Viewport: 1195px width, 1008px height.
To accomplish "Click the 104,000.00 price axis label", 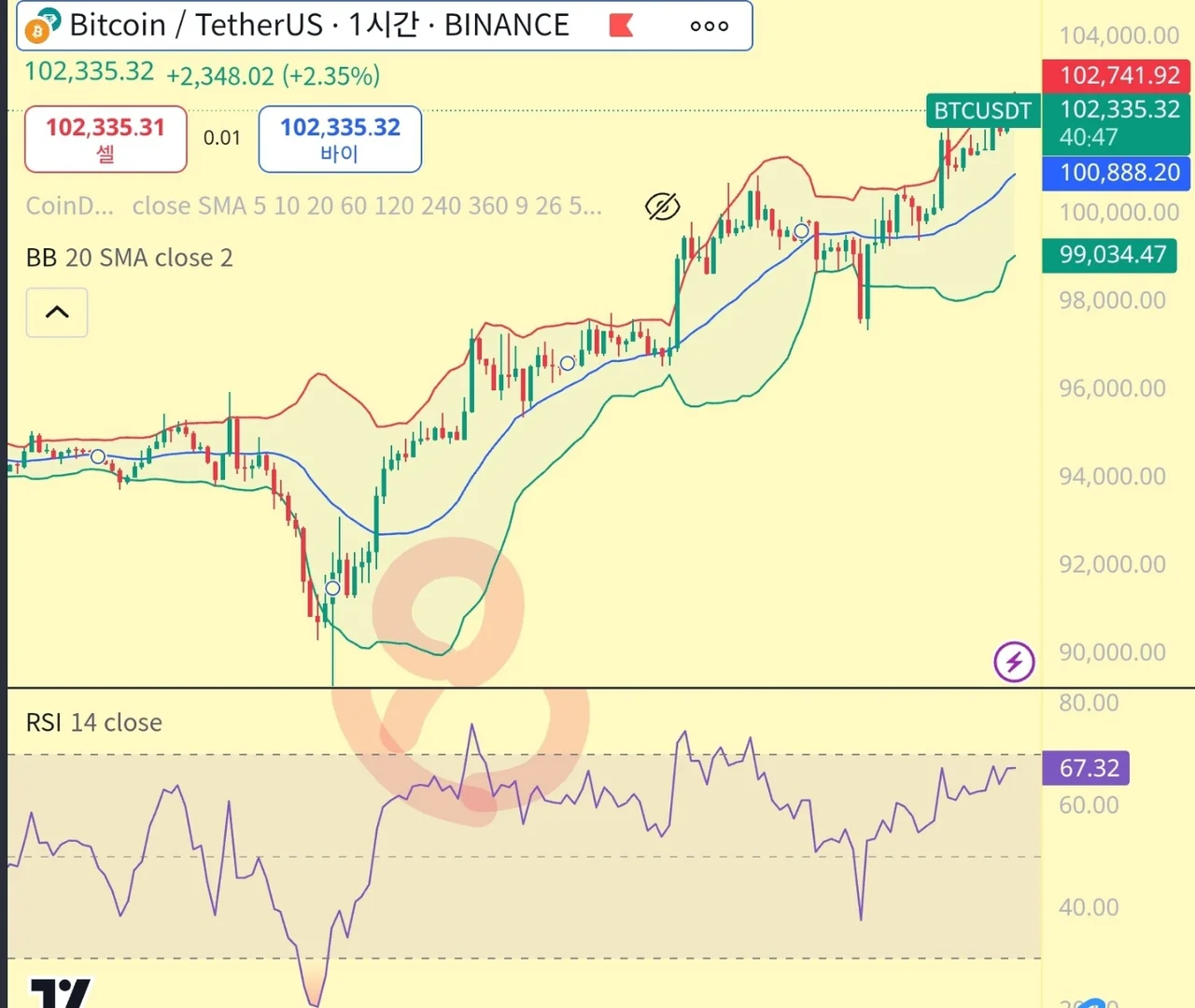I will (x=1119, y=35).
